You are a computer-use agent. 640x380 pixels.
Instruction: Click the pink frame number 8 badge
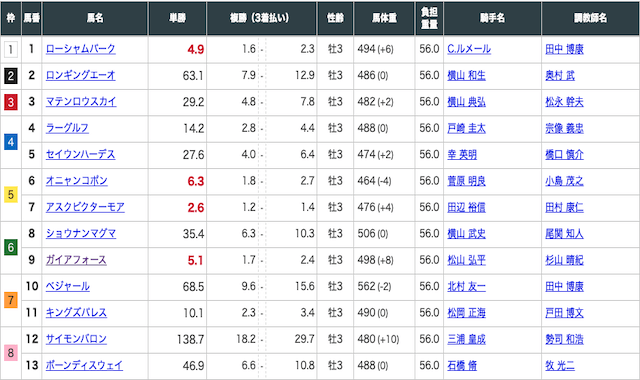point(11,353)
